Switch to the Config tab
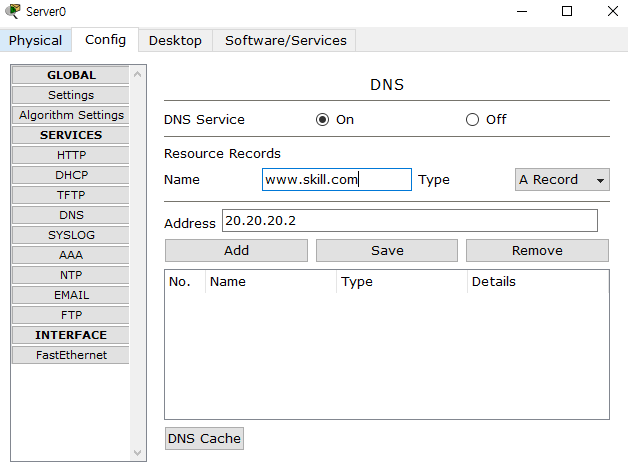 tap(105, 39)
